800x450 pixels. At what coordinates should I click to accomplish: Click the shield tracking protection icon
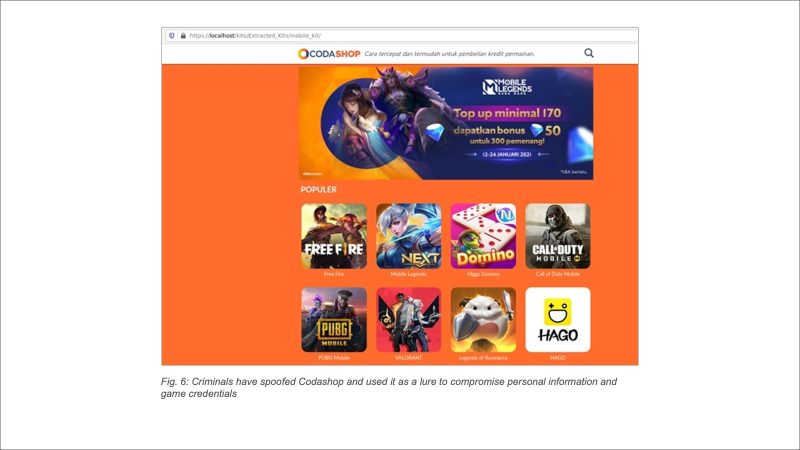point(171,35)
